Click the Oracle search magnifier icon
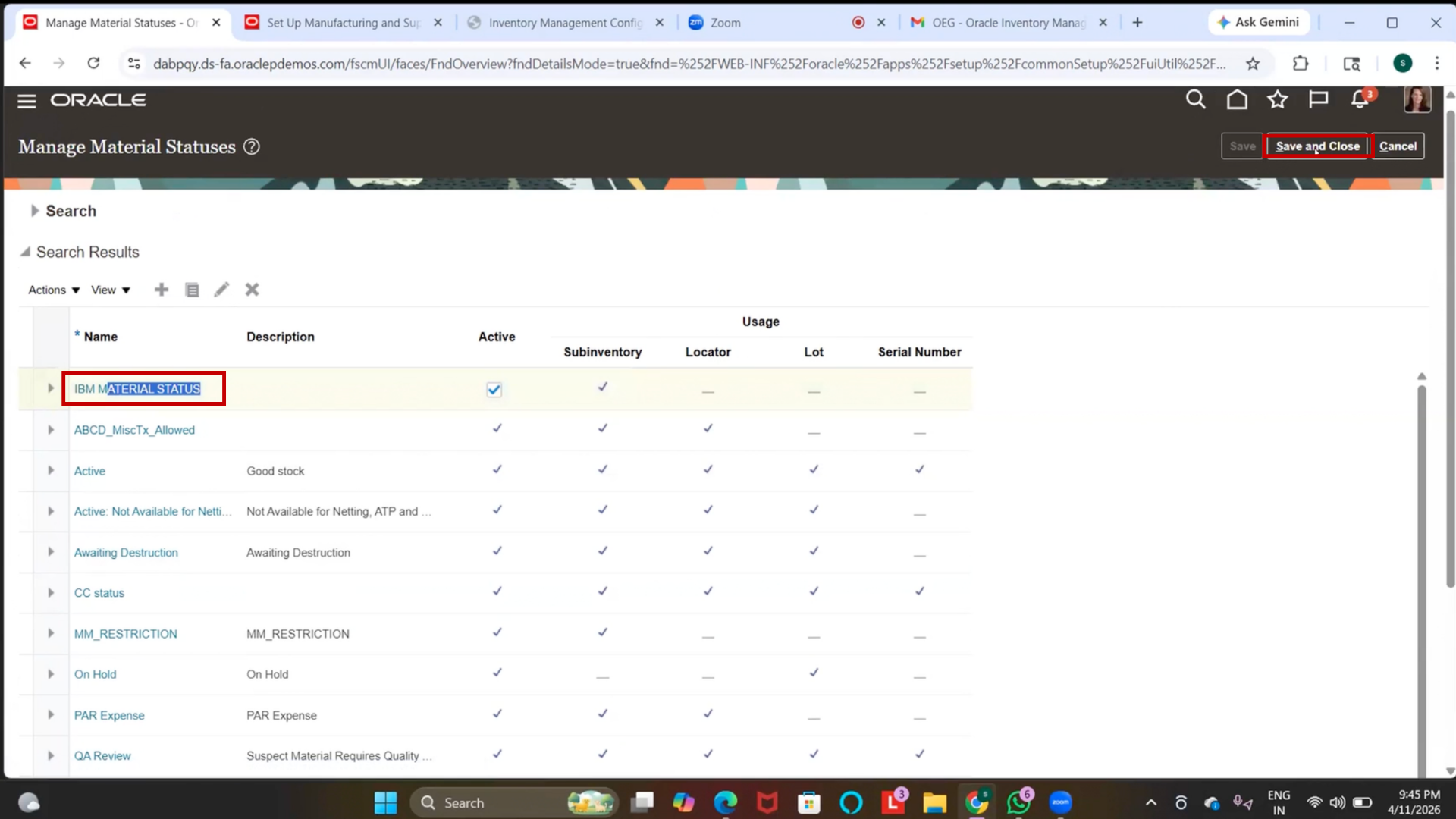 pos(1195,99)
